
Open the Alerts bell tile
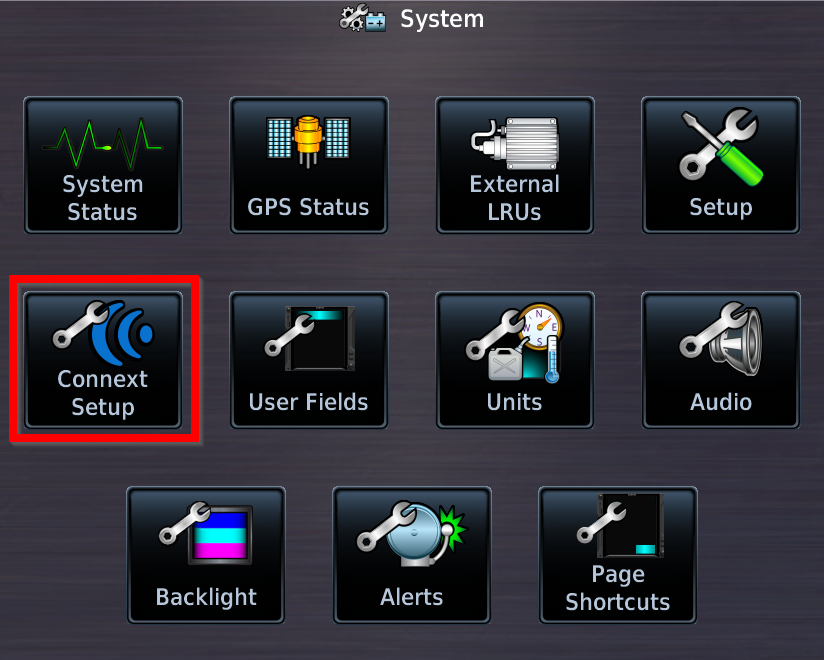coord(412,555)
